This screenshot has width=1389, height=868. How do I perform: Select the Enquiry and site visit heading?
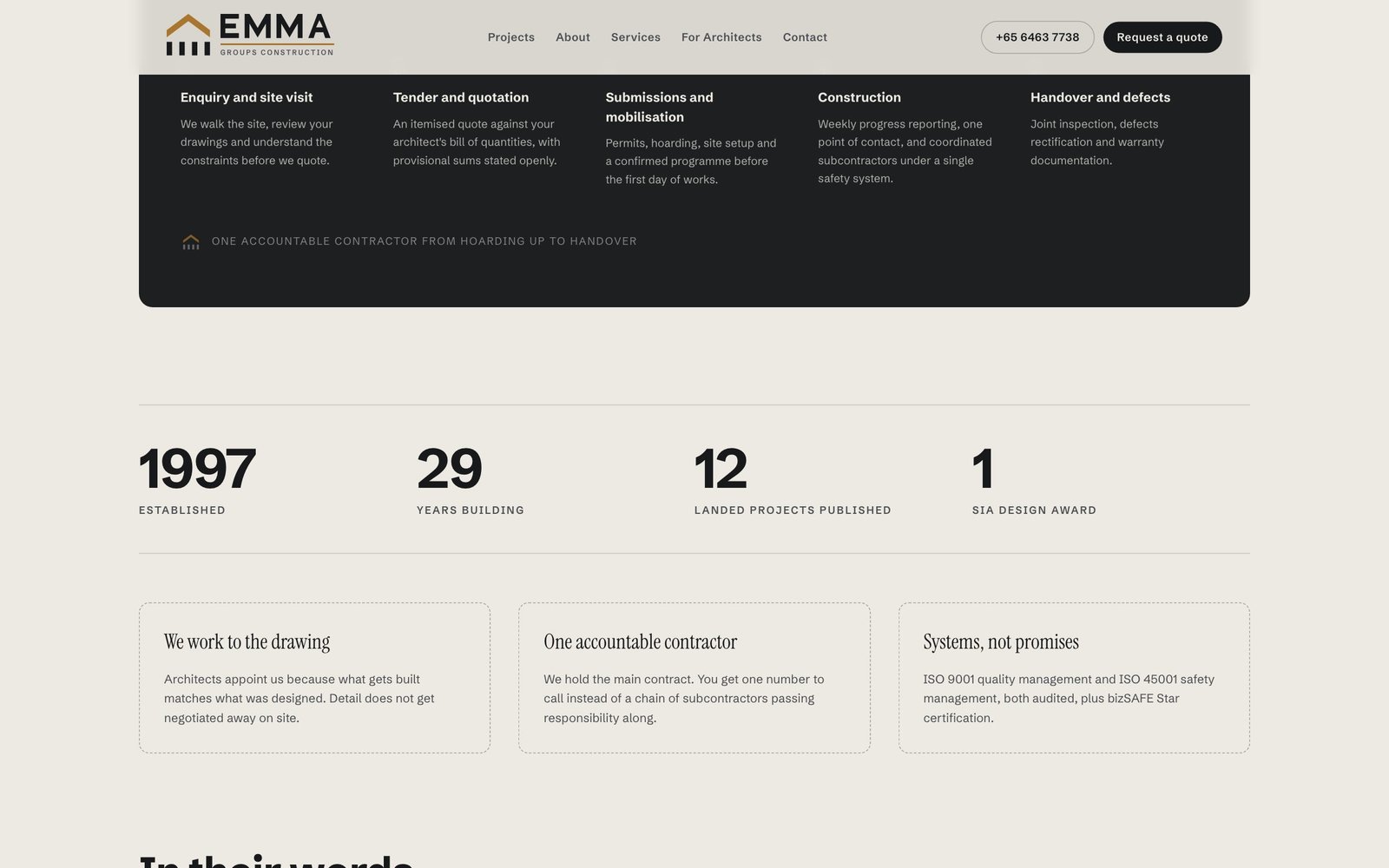coord(247,97)
